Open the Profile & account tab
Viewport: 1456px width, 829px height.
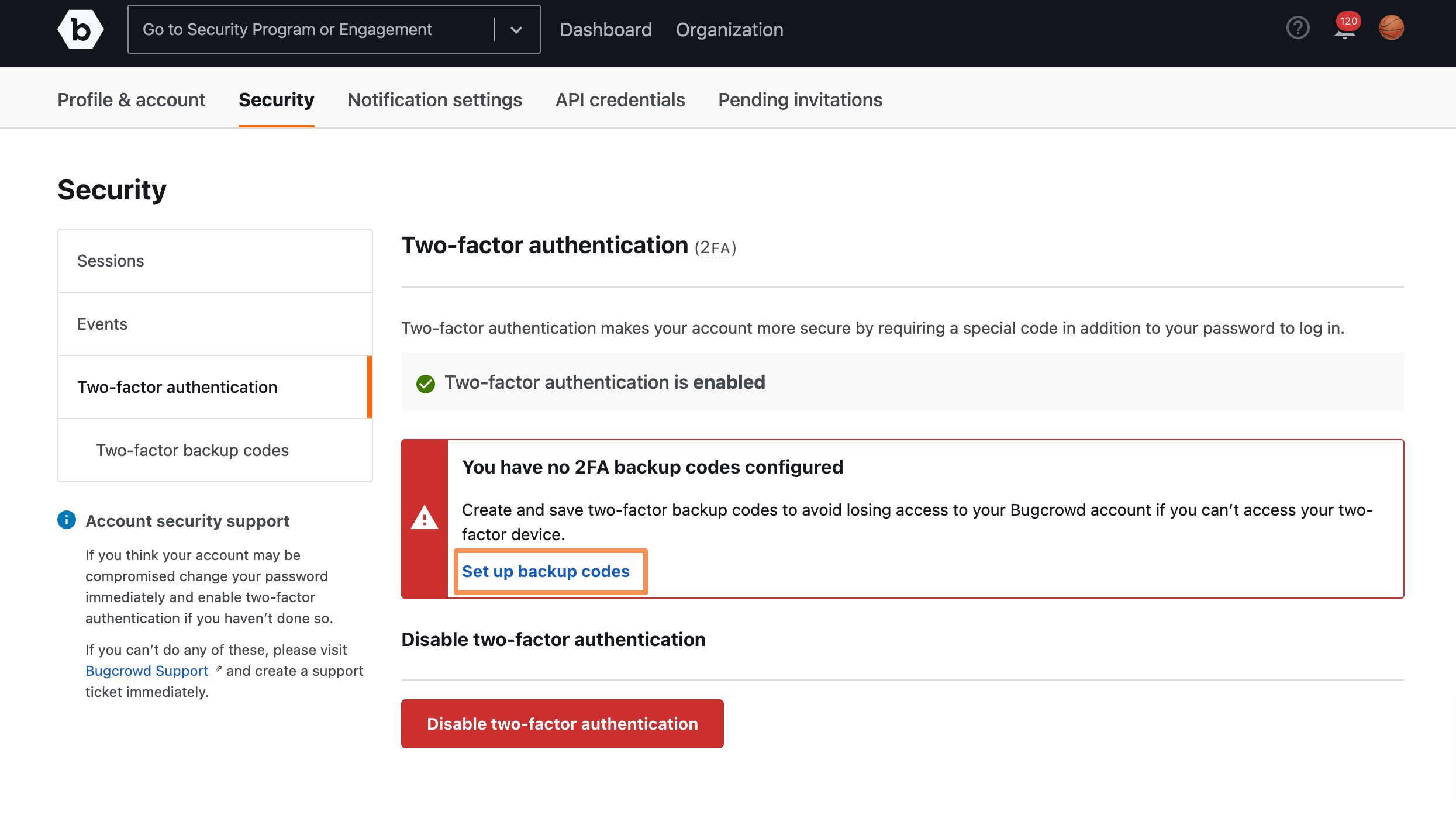pos(131,99)
